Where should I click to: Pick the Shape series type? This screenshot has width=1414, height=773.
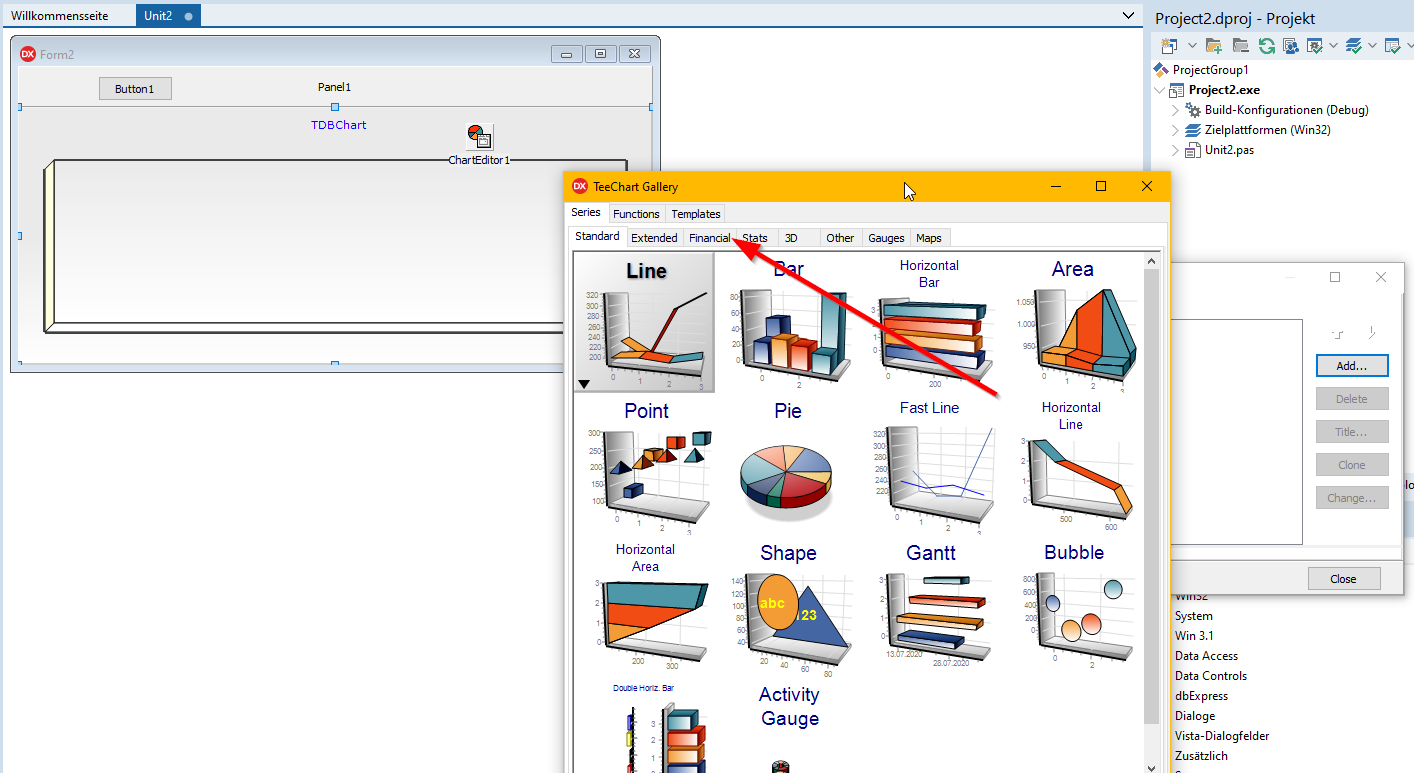click(x=788, y=606)
